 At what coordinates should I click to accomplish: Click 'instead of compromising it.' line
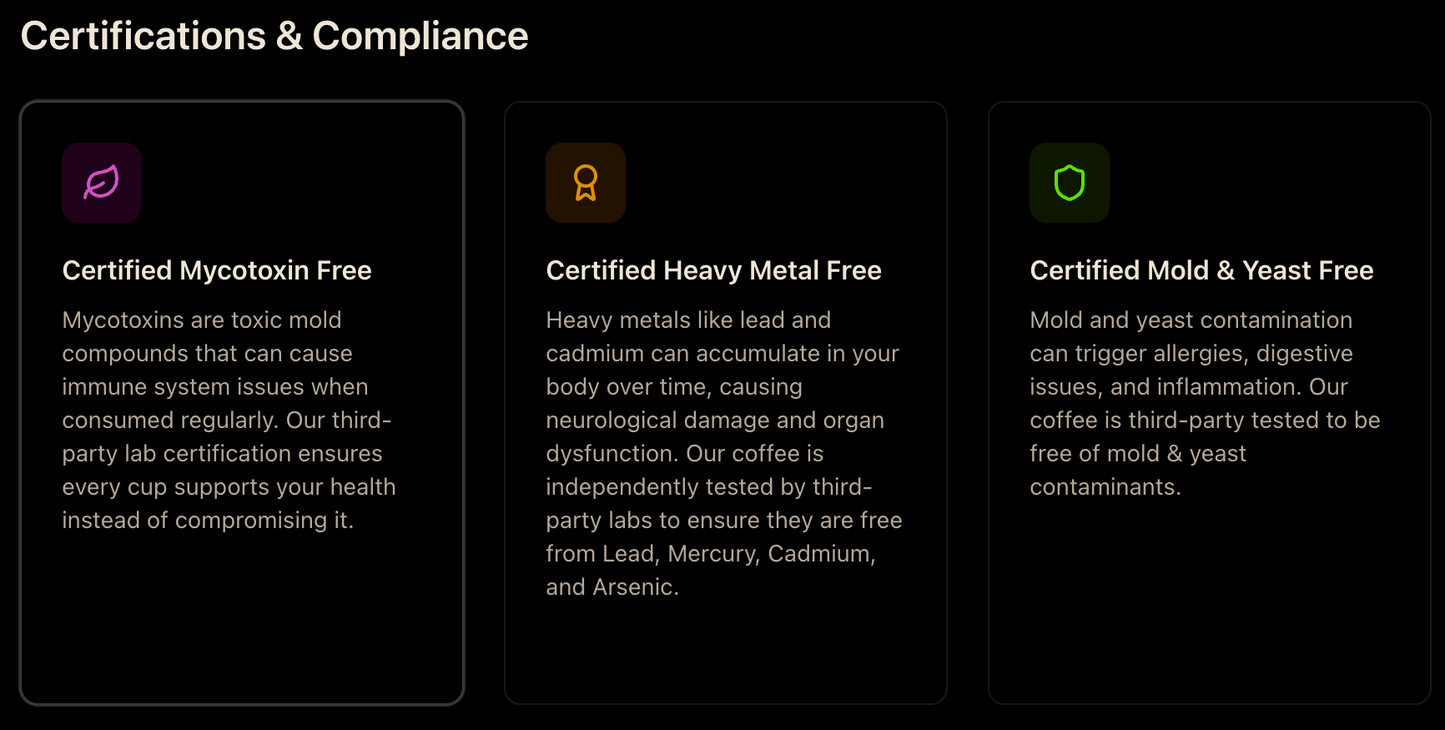[x=208, y=520]
